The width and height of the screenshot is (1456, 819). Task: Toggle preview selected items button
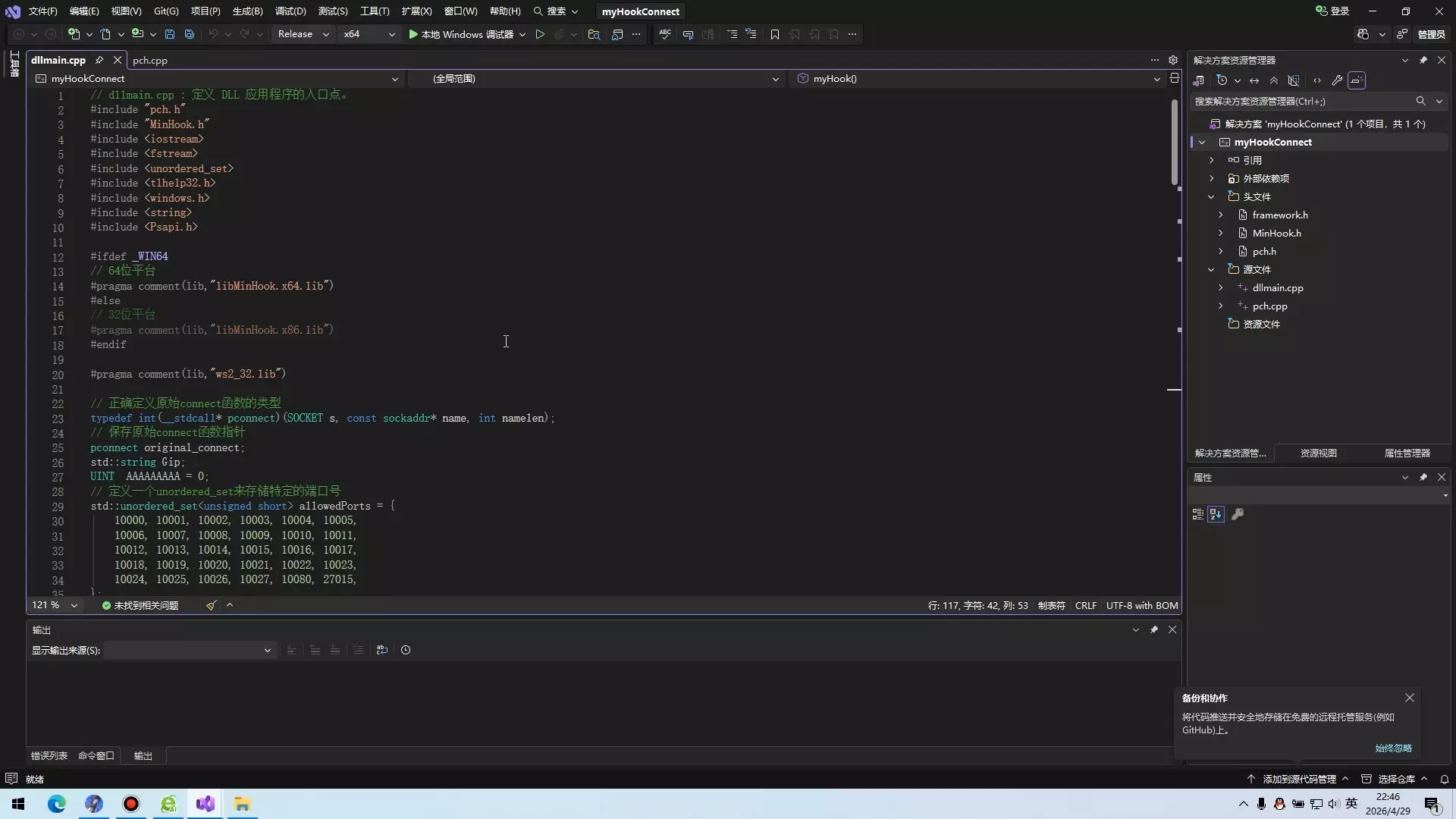(1357, 80)
